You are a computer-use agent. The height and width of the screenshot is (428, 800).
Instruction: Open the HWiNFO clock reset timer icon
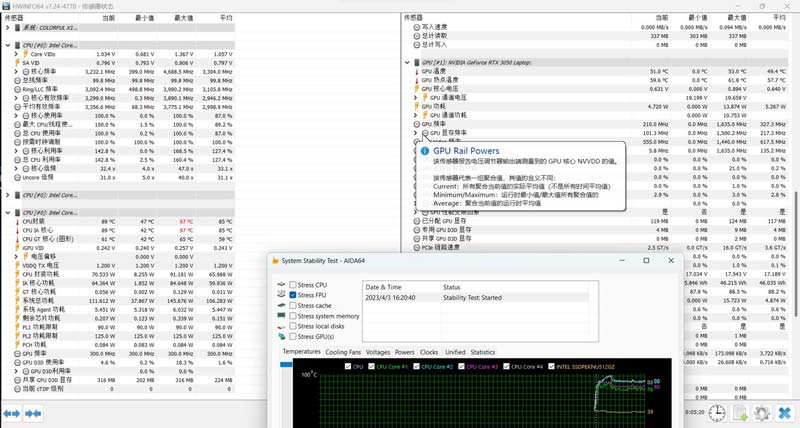pyautogui.click(x=717, y=413)
